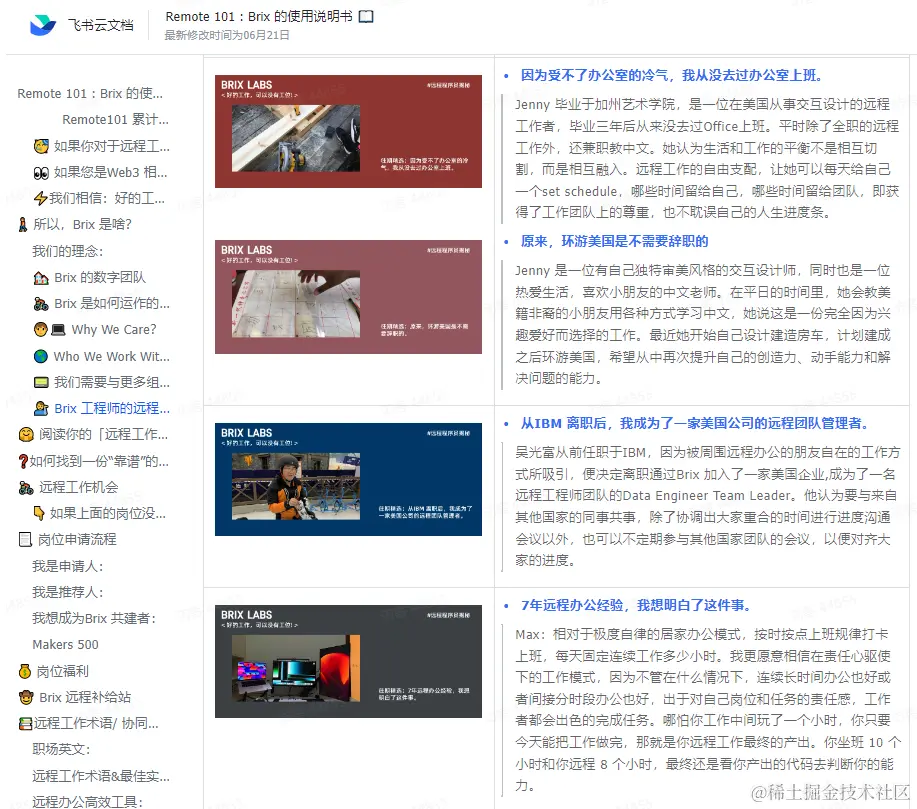Viewport: 917px width, 809px height.
Task: Click the emoji icon before "如果你对于远程工..."
Action: [x=41, y=146]
